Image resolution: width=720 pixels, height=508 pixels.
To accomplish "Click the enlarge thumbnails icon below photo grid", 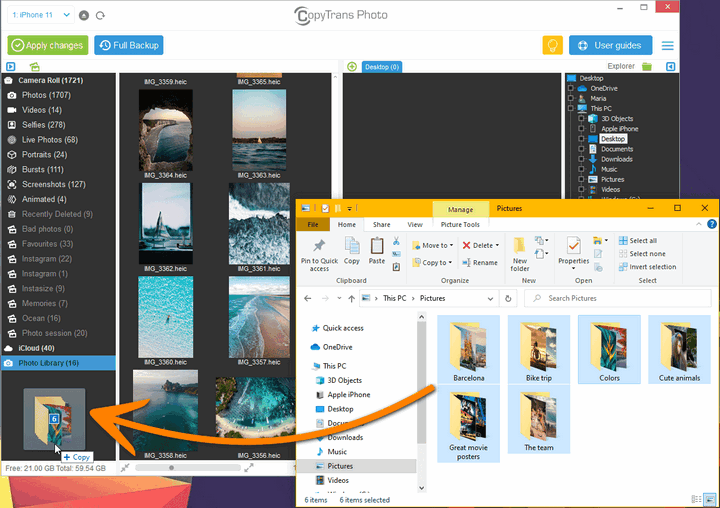I will pos(249,468).
